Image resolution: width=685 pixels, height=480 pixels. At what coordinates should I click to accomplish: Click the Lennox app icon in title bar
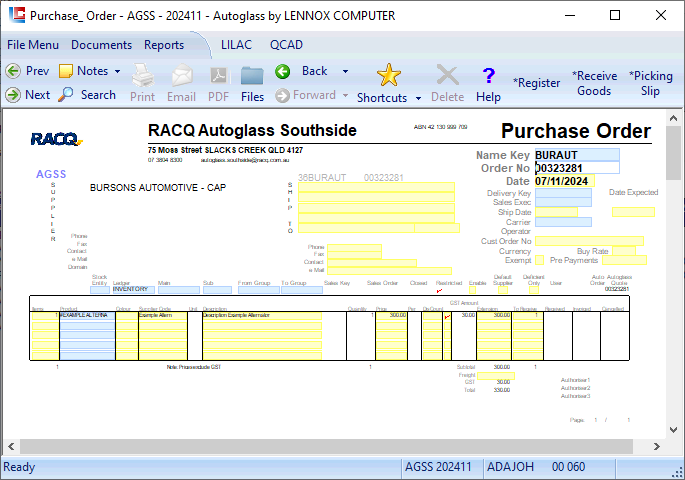(17, 15)
